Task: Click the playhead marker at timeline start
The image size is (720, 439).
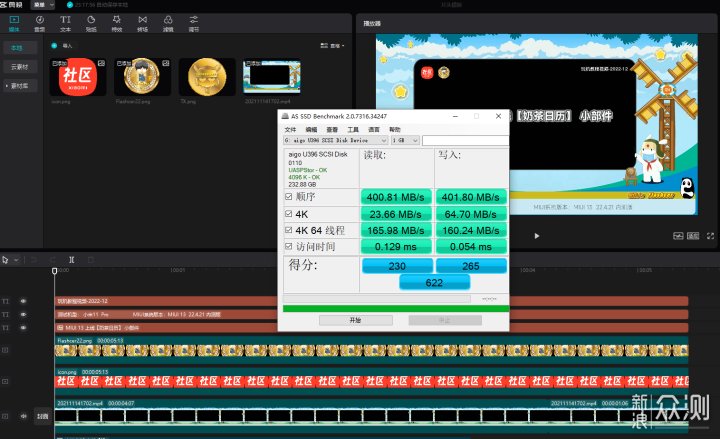Action: click(55, 271)
